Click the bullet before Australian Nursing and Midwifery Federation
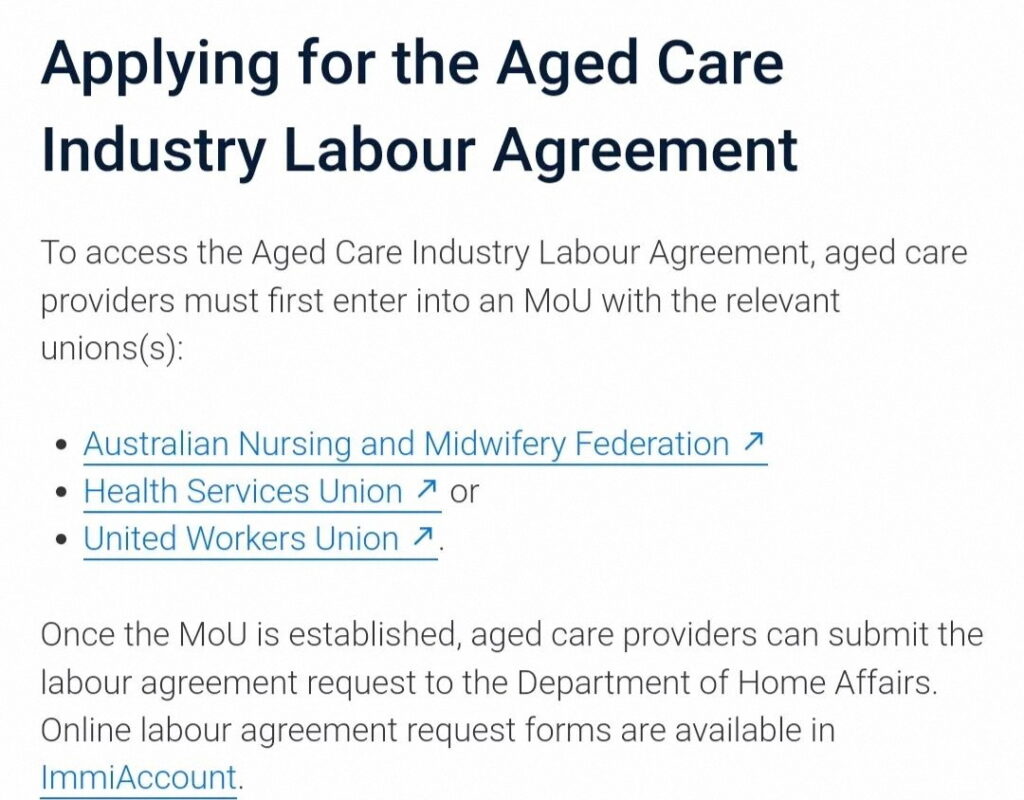1024x800 pixels. 63,445
